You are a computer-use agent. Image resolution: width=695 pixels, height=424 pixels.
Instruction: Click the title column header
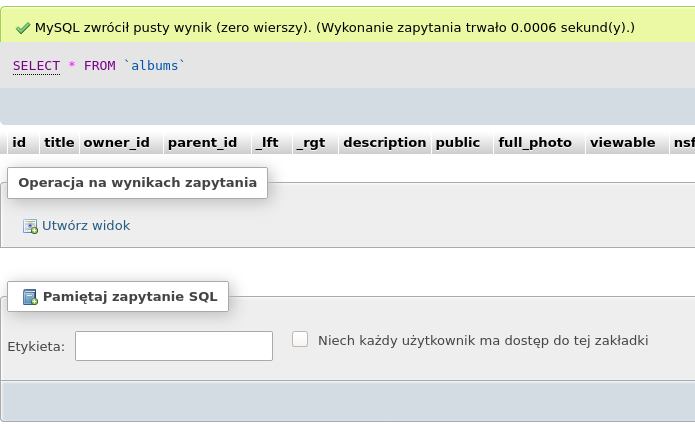[x=59, y=143]
